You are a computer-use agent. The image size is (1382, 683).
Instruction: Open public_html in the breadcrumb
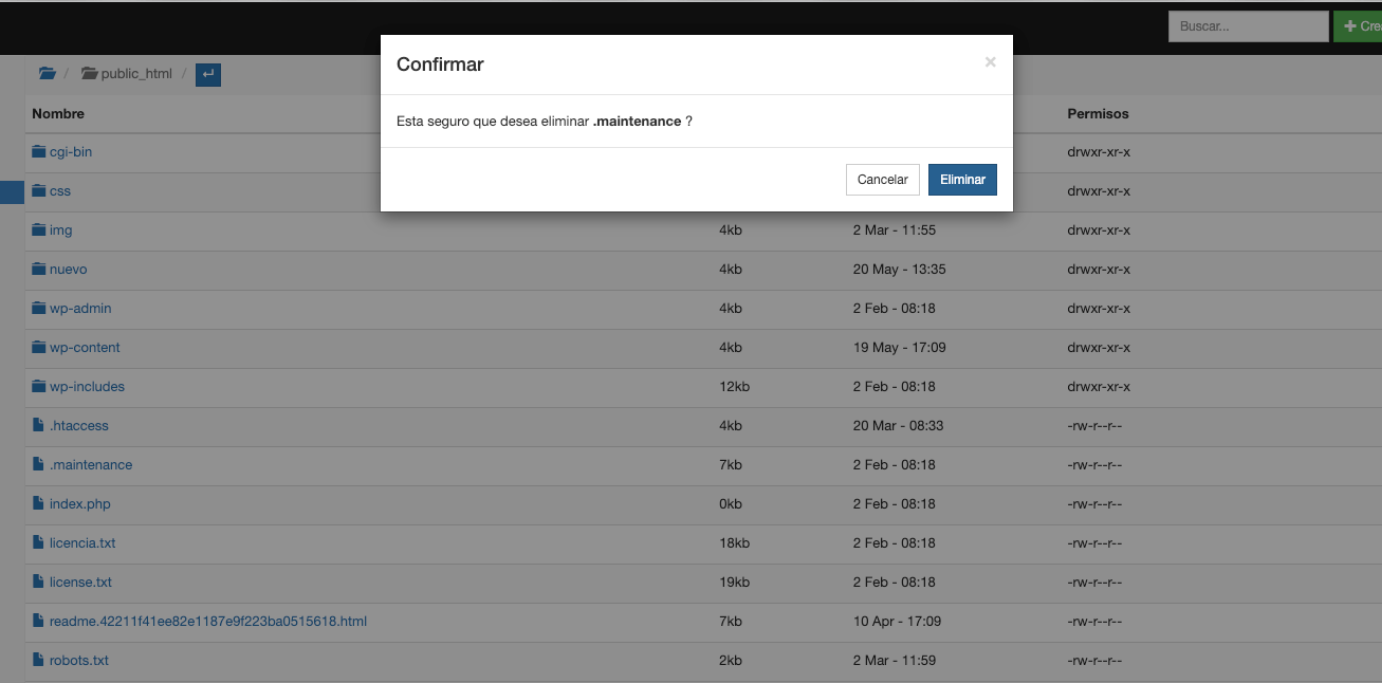click(x=136, y=74)
